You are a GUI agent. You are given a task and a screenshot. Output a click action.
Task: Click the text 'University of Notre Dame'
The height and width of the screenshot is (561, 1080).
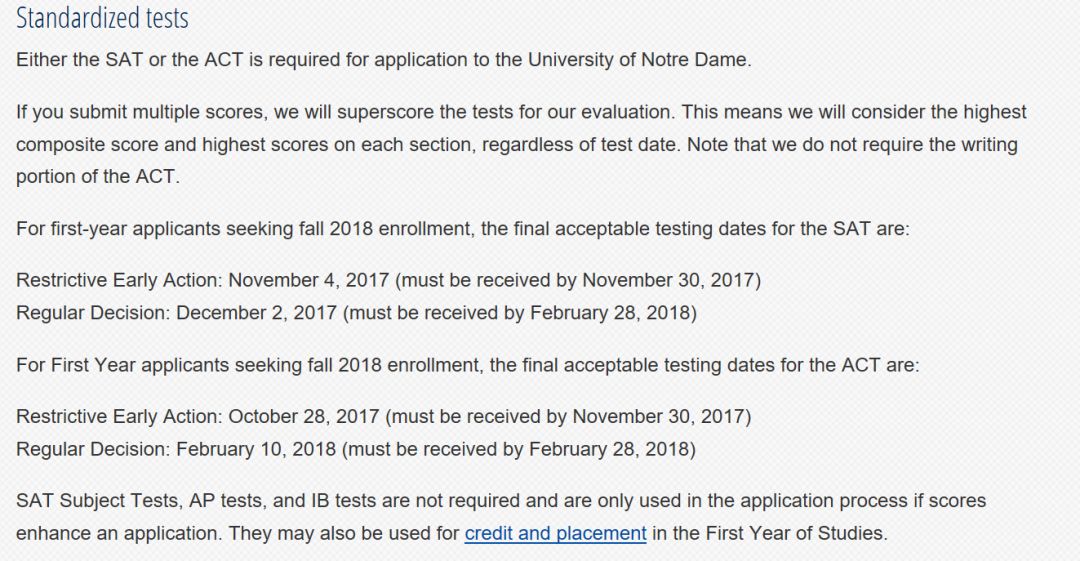[x=638, y=60]
